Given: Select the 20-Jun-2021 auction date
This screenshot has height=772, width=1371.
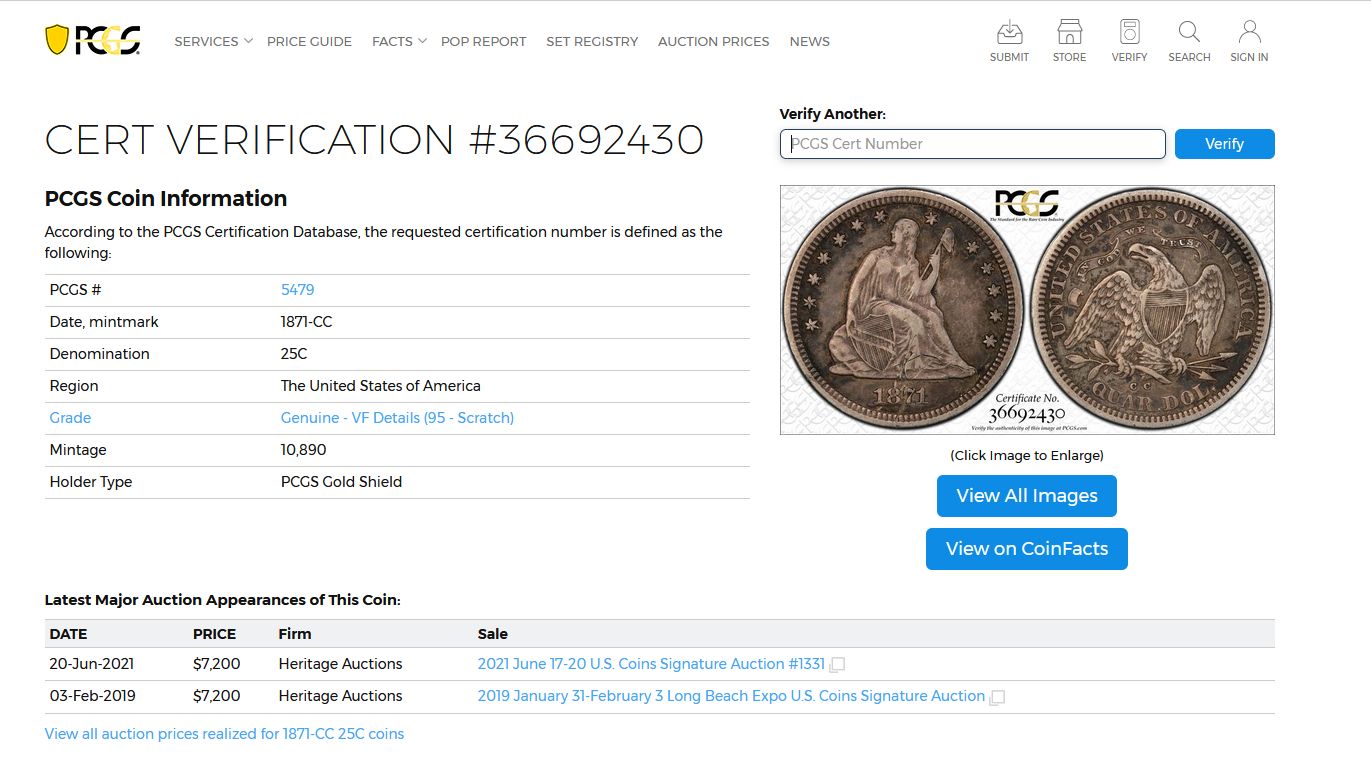Looking at the screenshot, I should point(92,664).
